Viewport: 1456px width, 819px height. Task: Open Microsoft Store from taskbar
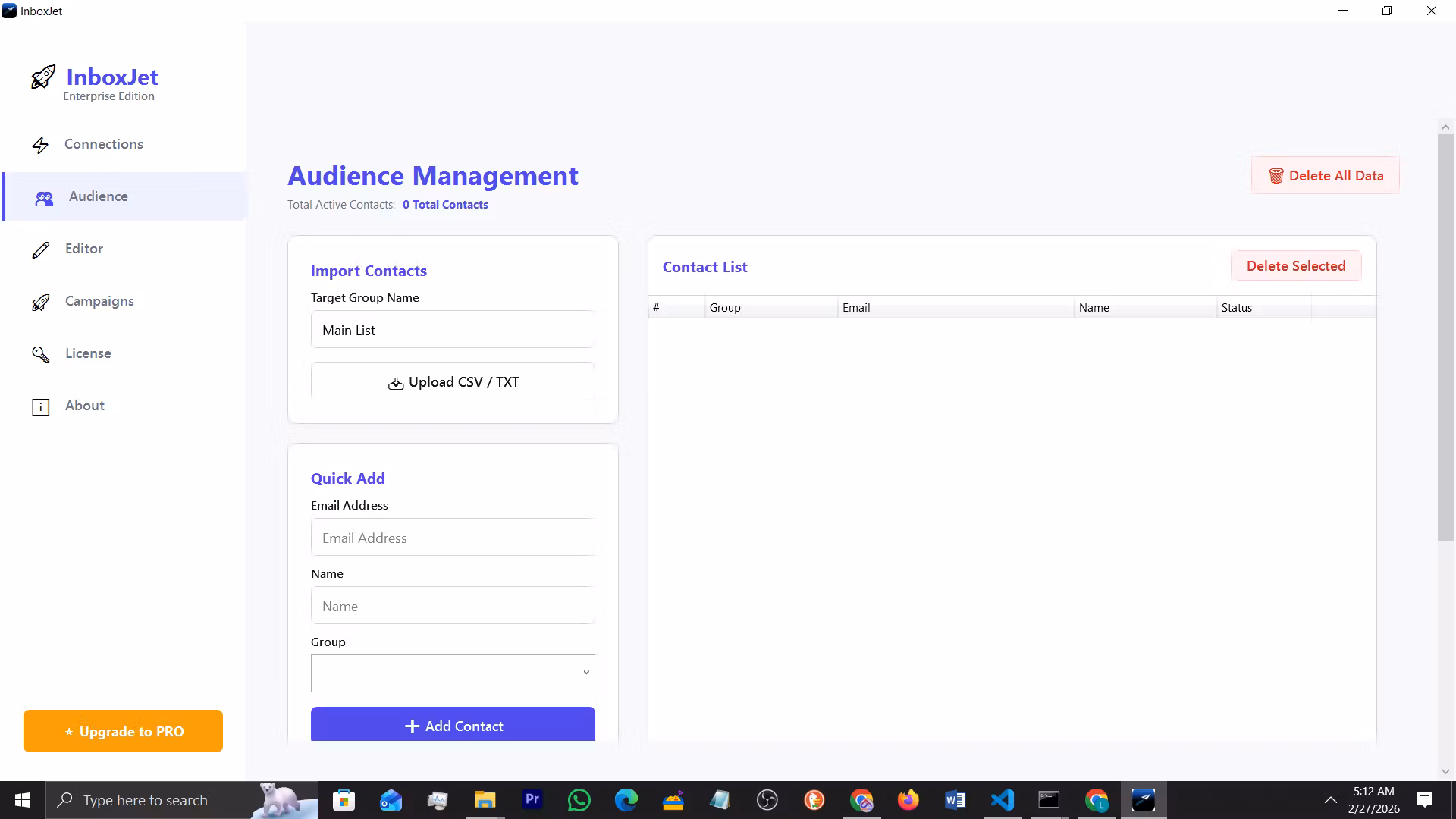(x=344, y=800)
